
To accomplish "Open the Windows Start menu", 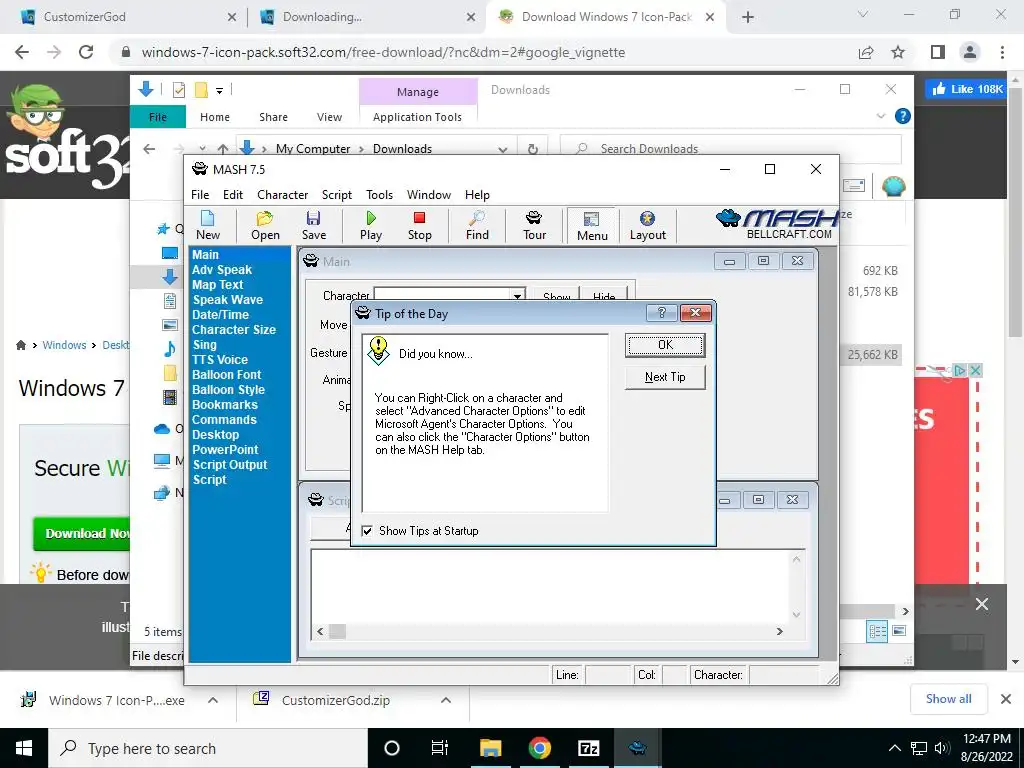I will point(24,748).
